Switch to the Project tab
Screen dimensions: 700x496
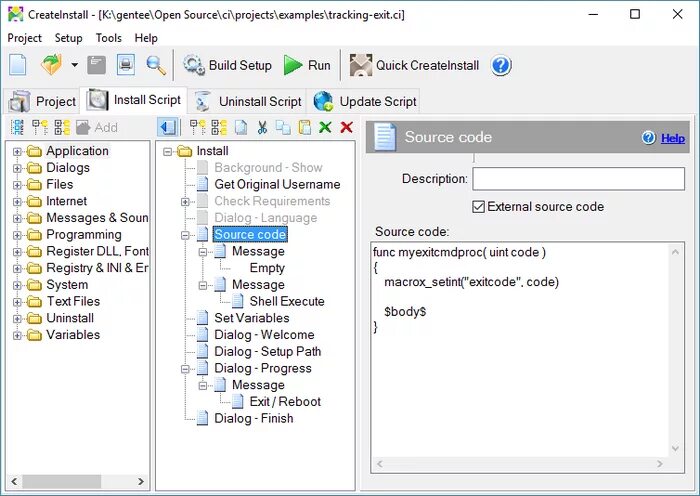click(x=42, y=101)
